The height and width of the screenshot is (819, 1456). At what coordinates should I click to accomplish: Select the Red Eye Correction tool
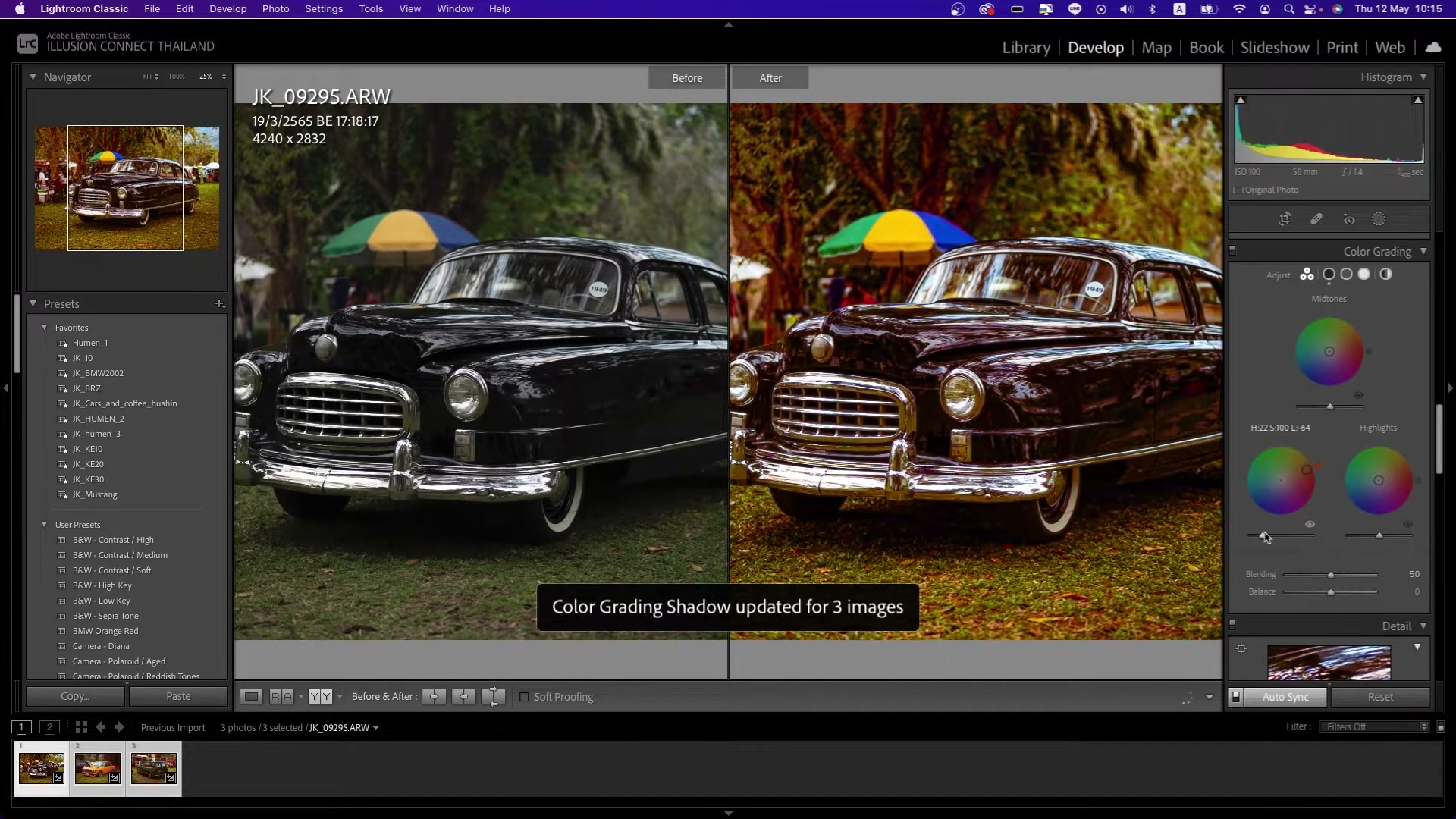1349,219
